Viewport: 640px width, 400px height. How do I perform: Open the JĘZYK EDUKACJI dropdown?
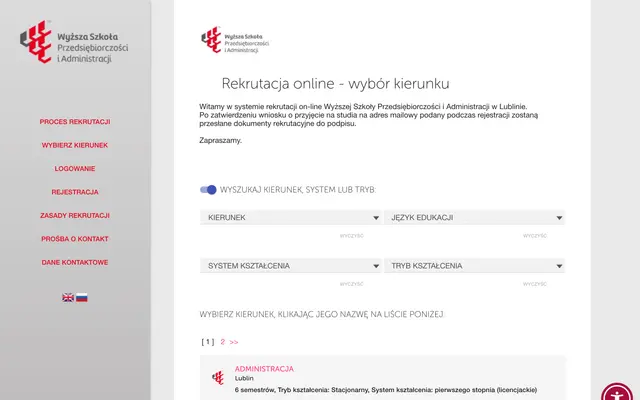pos(474,218)
